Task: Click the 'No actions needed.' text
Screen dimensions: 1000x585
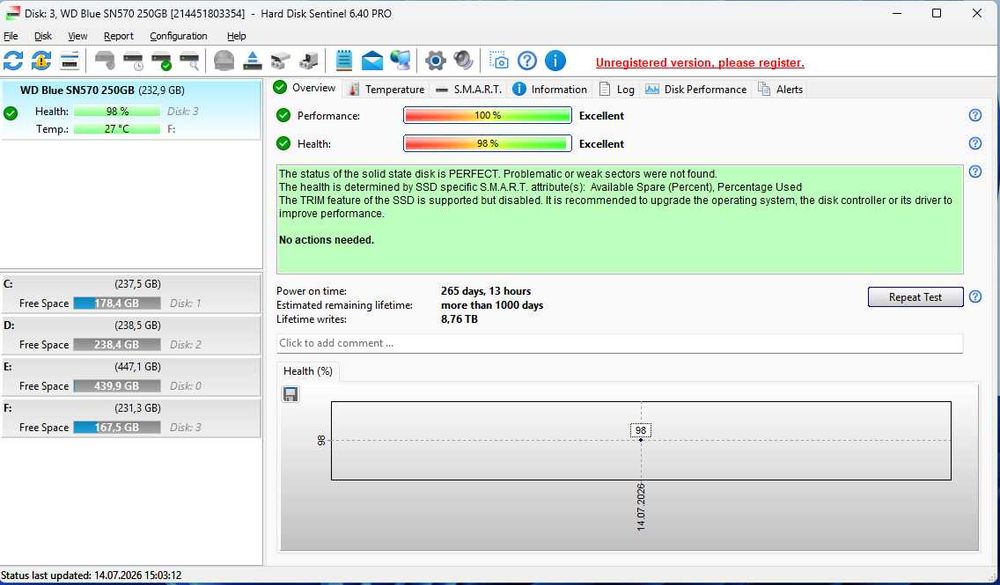Action: pyautogui.click(x=327, y=240)
